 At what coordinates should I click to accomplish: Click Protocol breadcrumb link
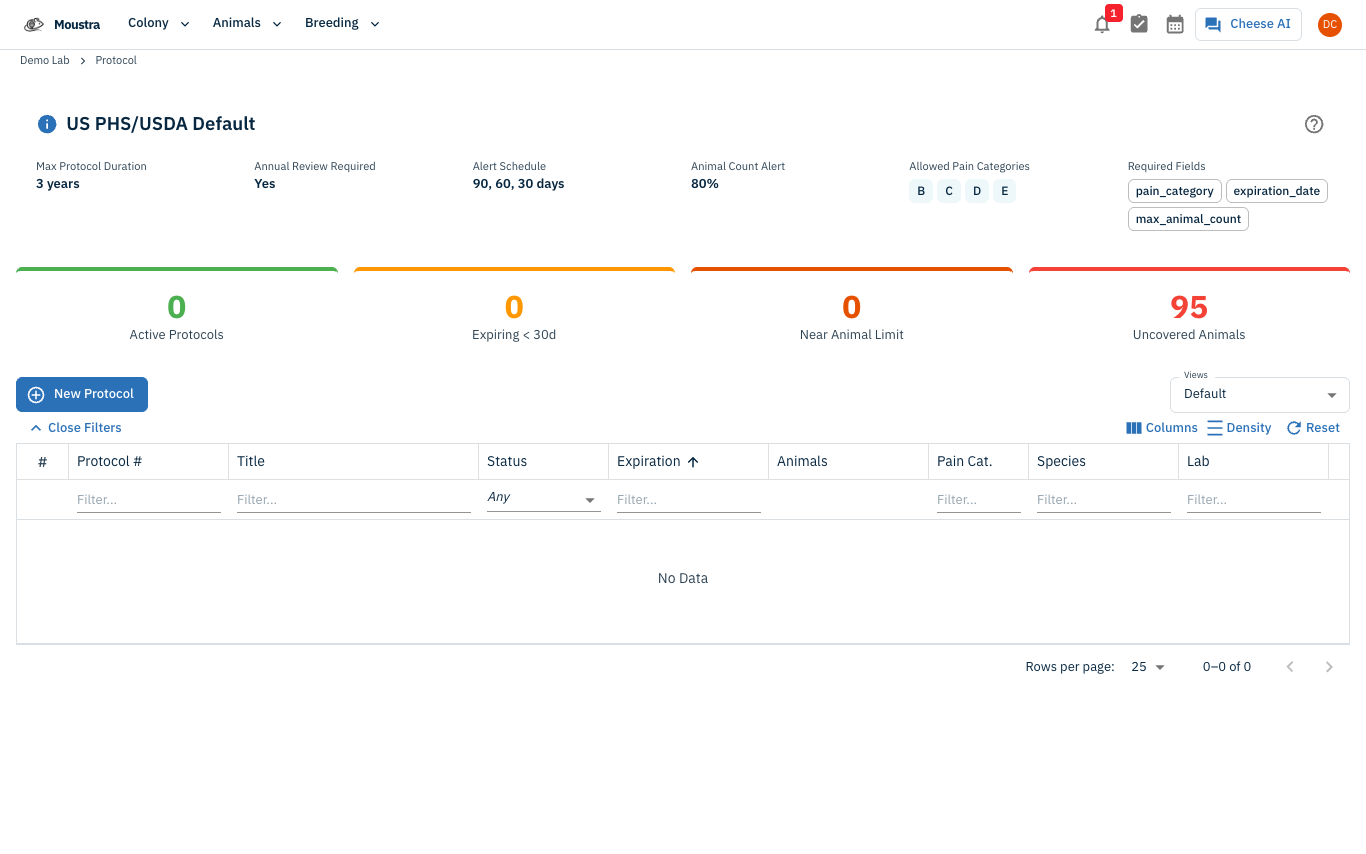[116, 61]
